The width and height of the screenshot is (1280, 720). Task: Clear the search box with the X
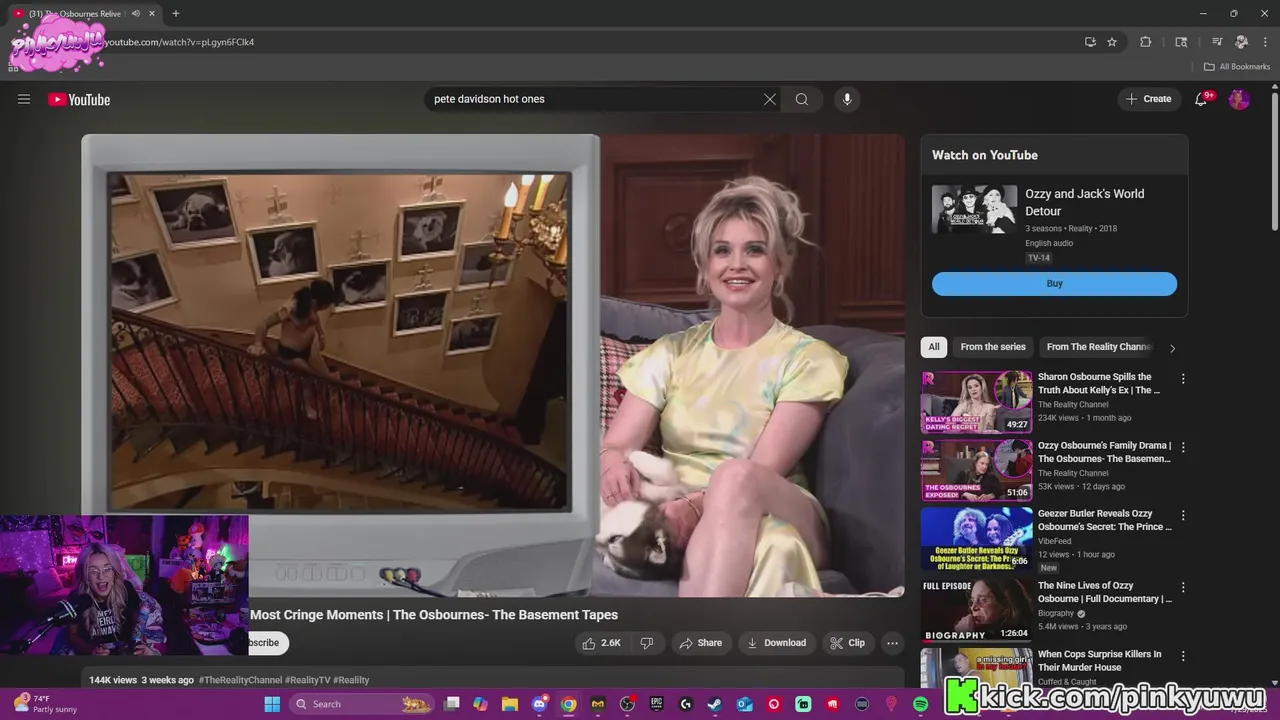pos(770,99)
